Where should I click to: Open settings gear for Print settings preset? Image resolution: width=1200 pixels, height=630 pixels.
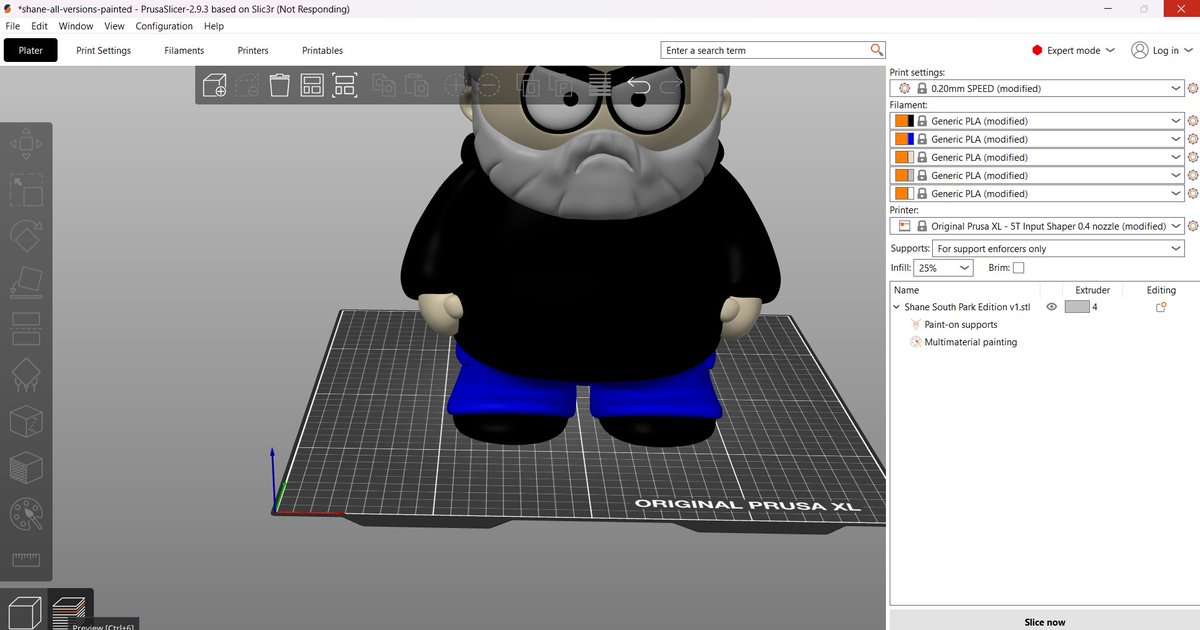[1191, 88]
